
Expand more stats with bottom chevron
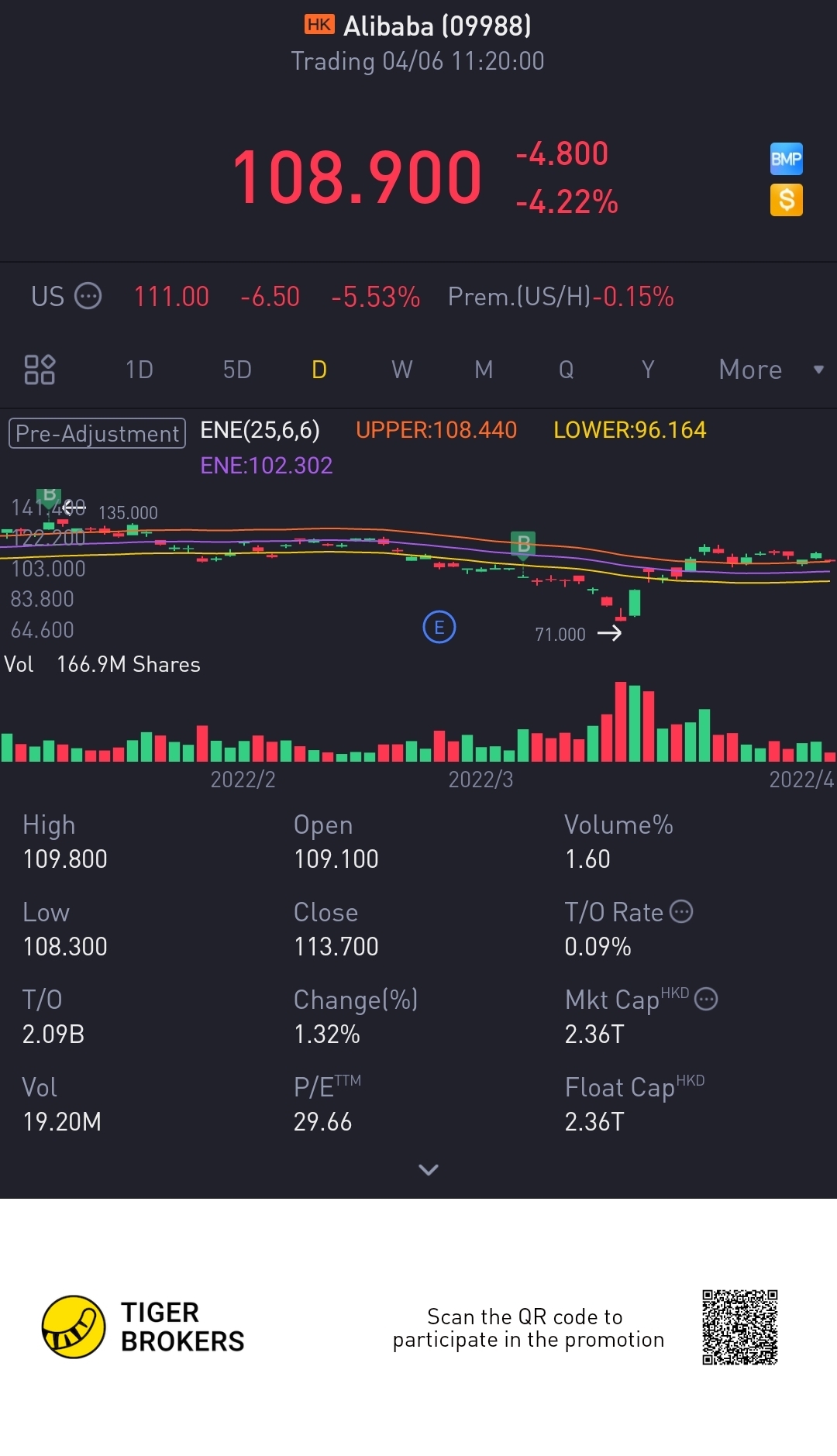(x=429, y=1169)
